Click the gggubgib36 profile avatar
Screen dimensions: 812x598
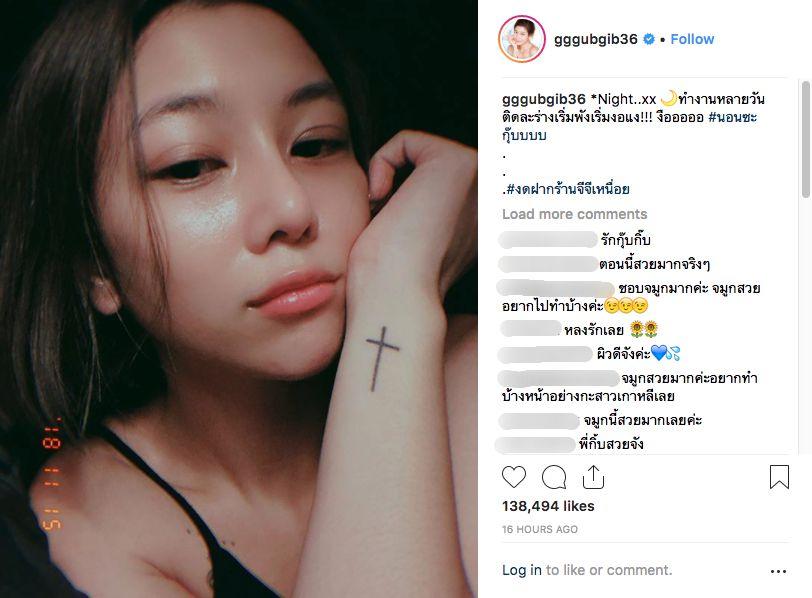[x=521, y=39]
